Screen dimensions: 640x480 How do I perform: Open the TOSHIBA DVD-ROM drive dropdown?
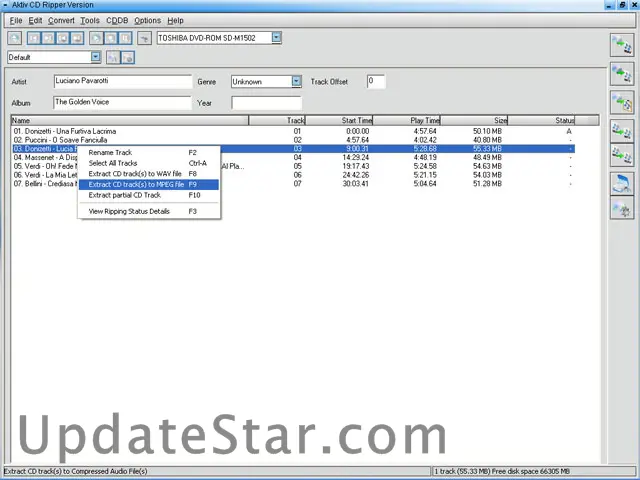[x=276, y=38]
